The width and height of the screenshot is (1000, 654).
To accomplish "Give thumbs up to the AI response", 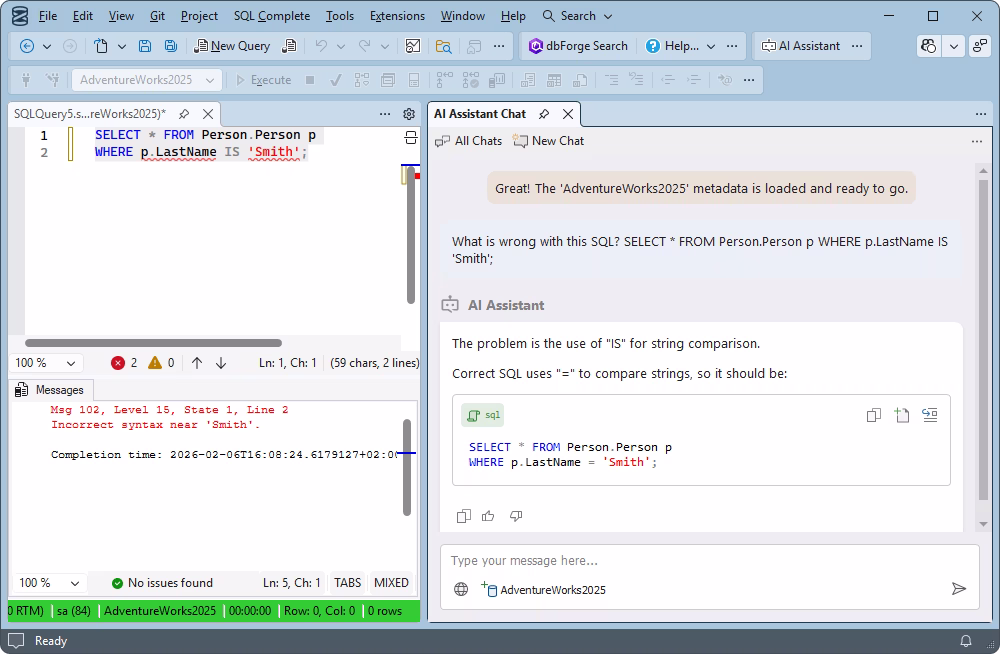I will point(488,516).
